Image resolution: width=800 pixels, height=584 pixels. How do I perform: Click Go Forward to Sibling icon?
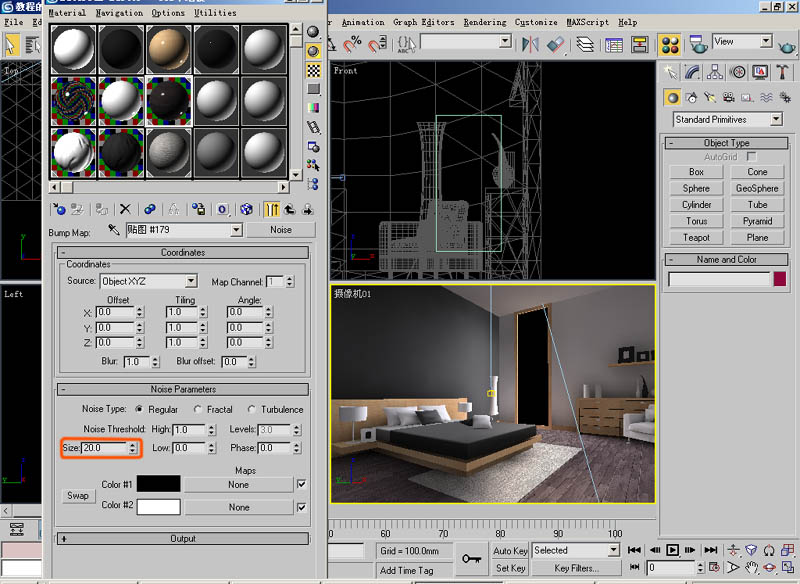(308, 209)
